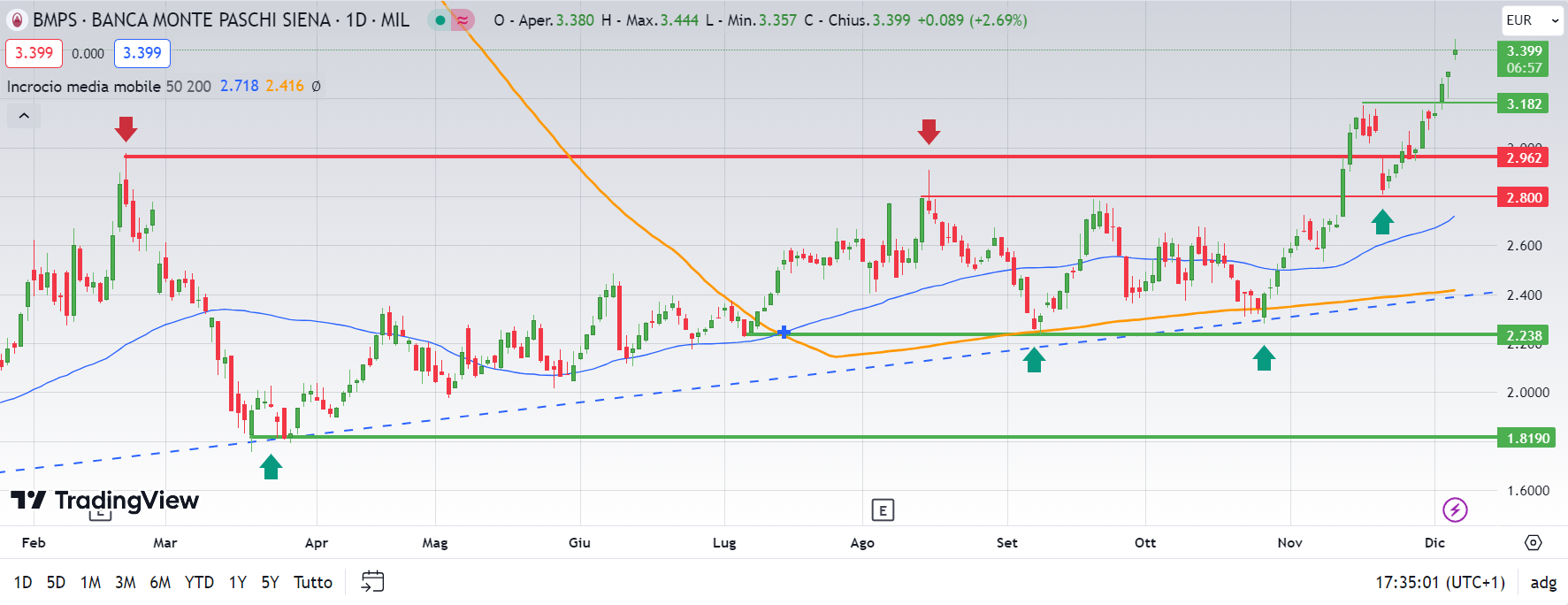Select the 1D time range
1568x605 pixels.
[x=23, y=582]
